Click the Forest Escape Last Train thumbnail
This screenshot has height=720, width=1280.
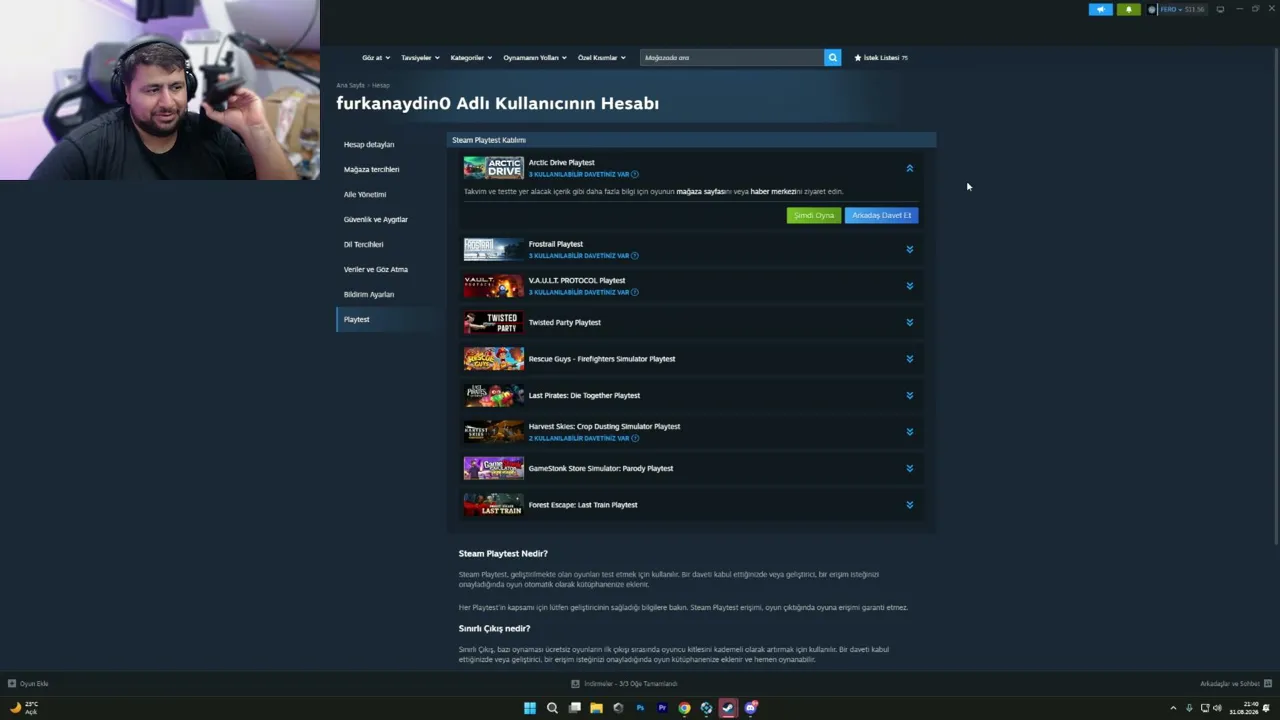tap(493, 505)
